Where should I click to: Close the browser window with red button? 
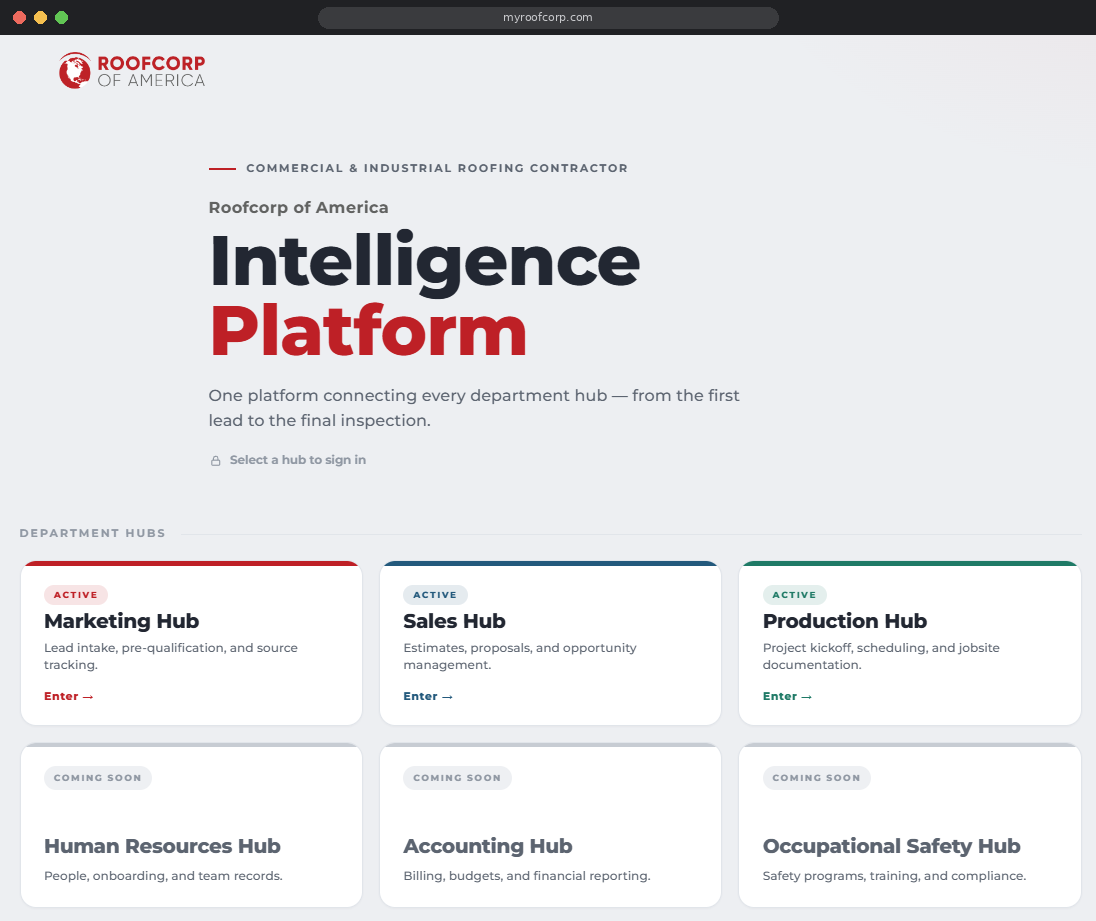coord(20,17)
